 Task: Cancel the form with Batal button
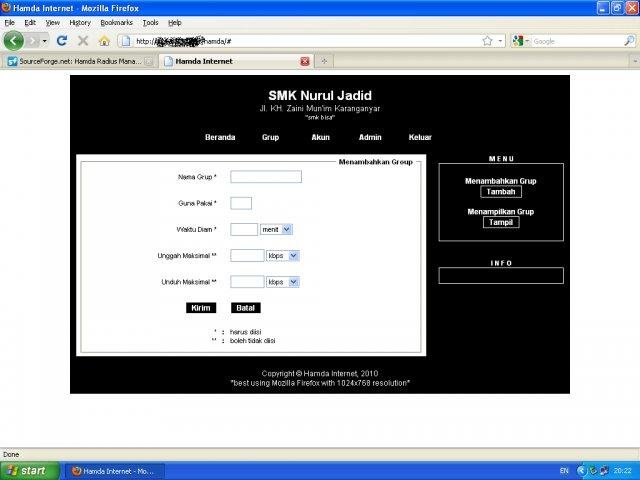pyautogui.click(x=246, y=308)
